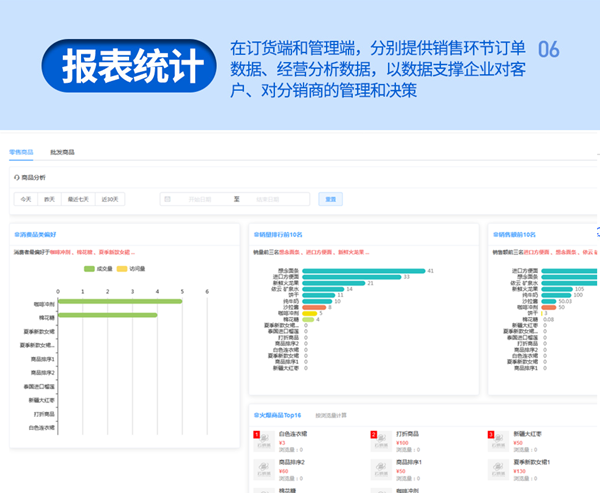Open the 商品排序1 product thumbnail
The image size is (600, 493).
pyautogui.click(x=382, y=470)
